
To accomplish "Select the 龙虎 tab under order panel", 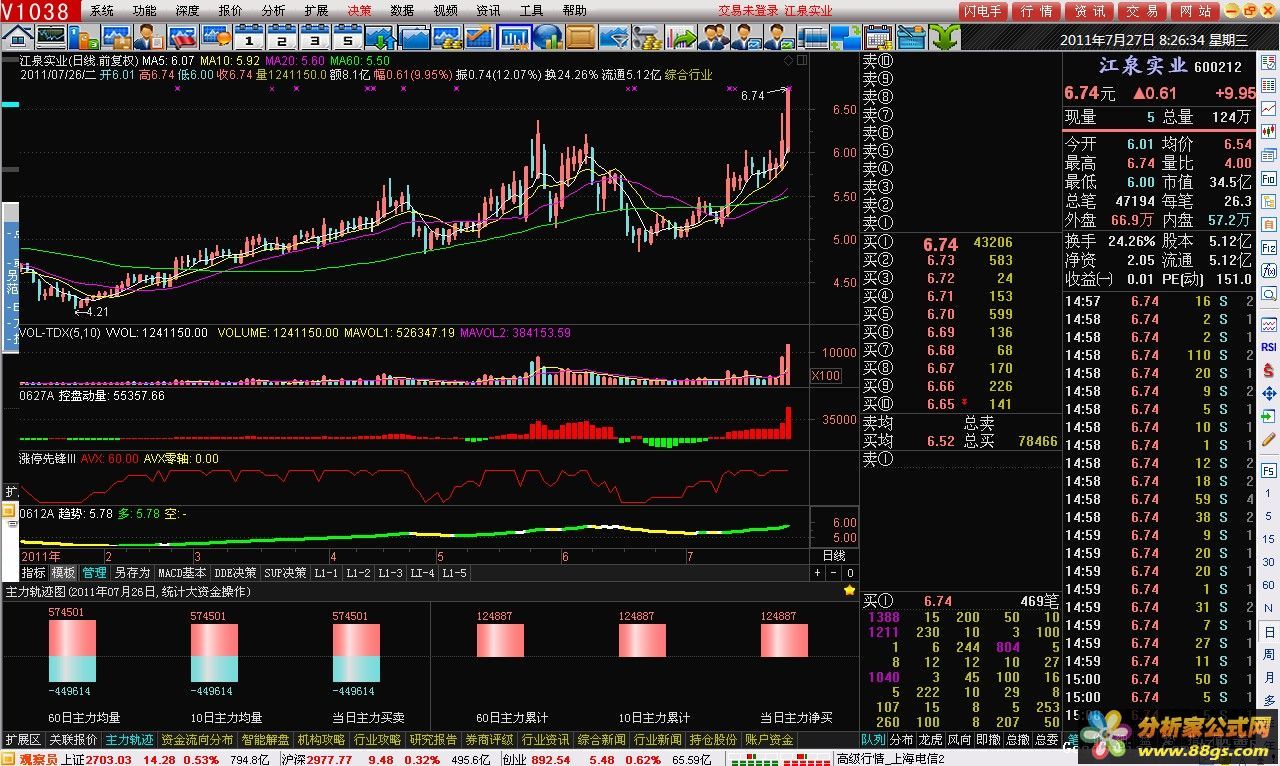I will click(x=931, y=740).
